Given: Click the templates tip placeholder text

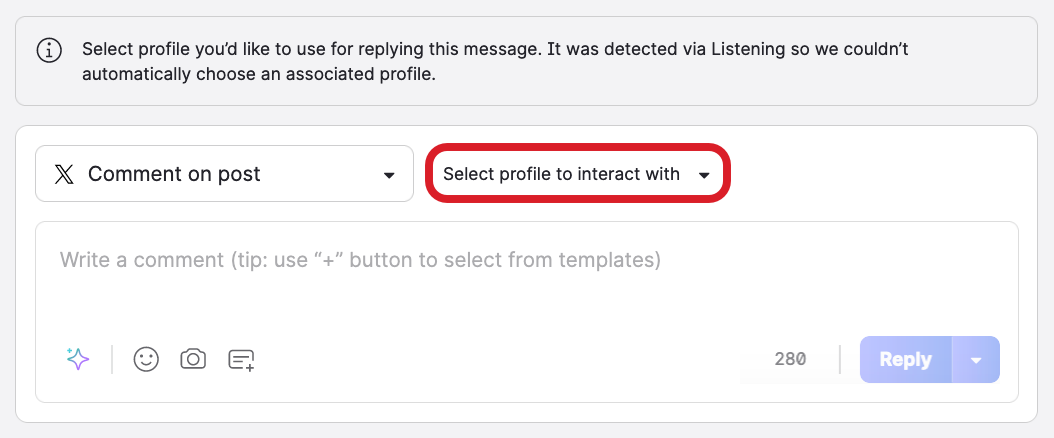Looking at the screenshot, I should click(x=360, y=260).
